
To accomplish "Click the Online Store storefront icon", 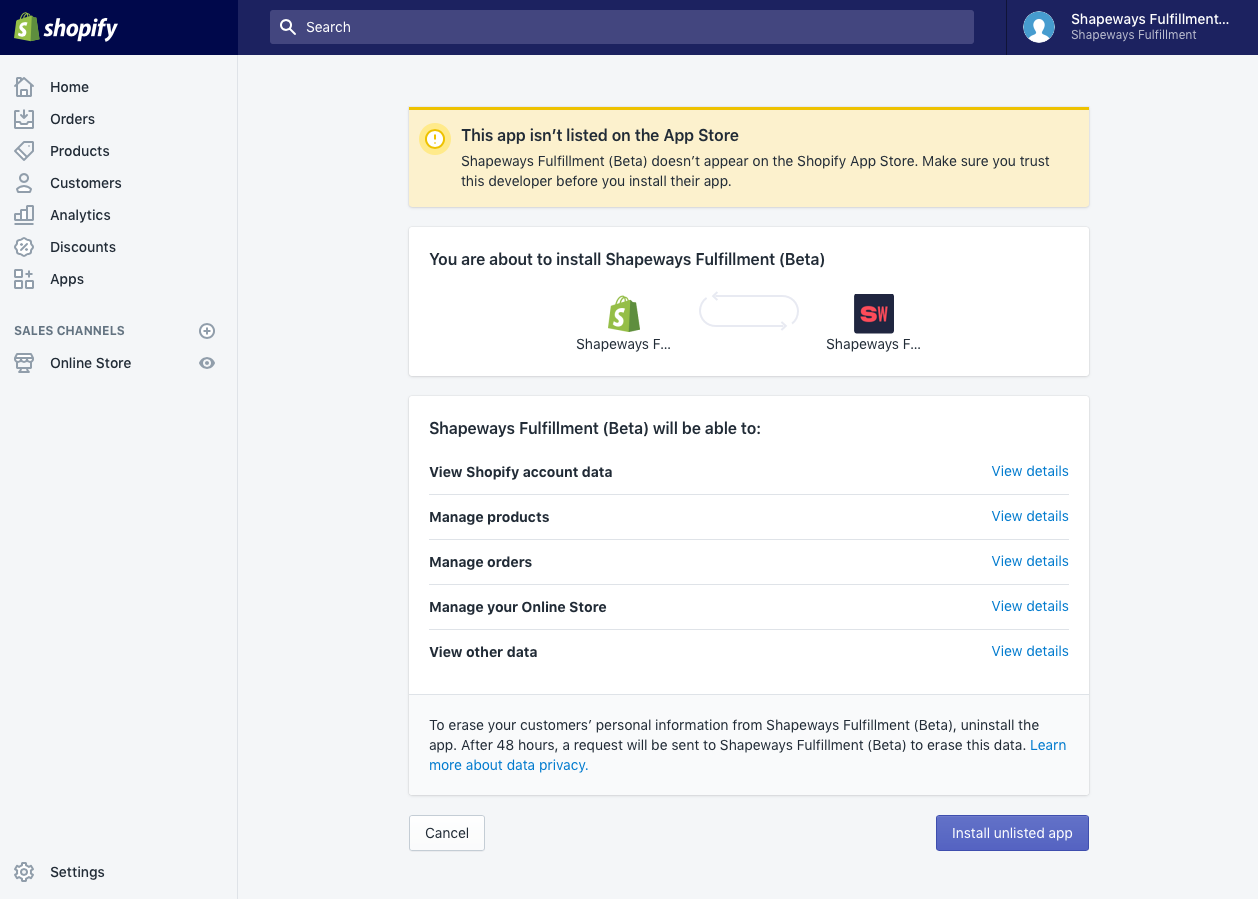I will pos(24,363).
